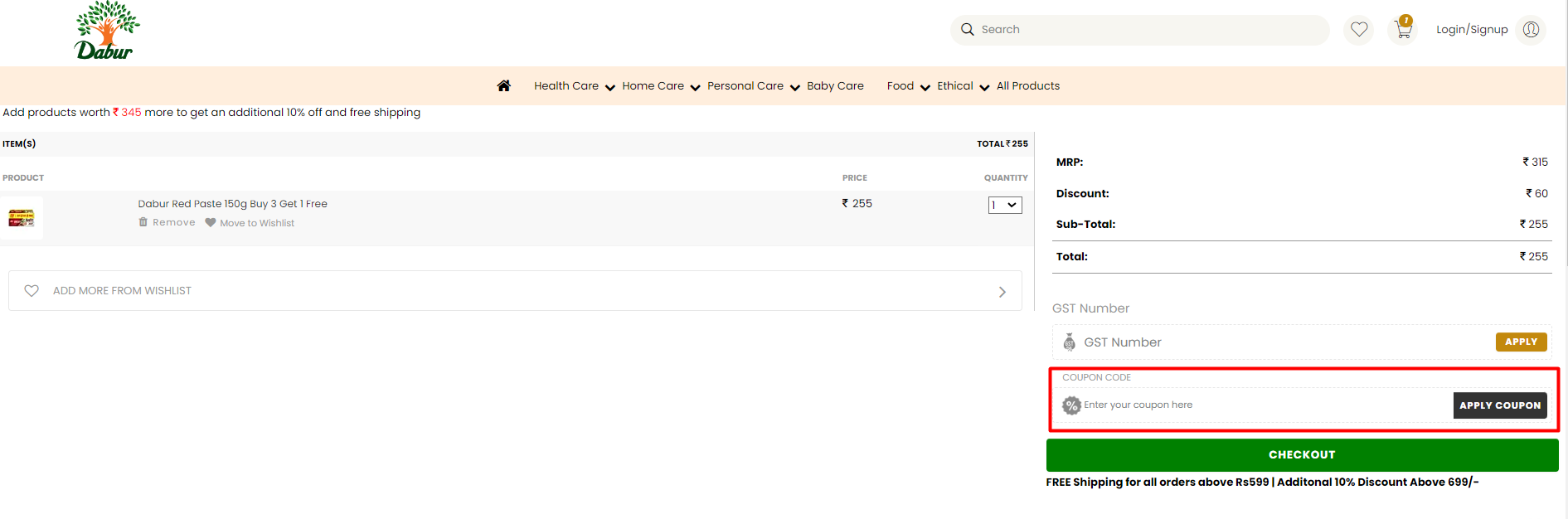Expand the Home Care dropdown arrow
Image resolution: width=1568 pixels, height=519 pixels.
696,88
